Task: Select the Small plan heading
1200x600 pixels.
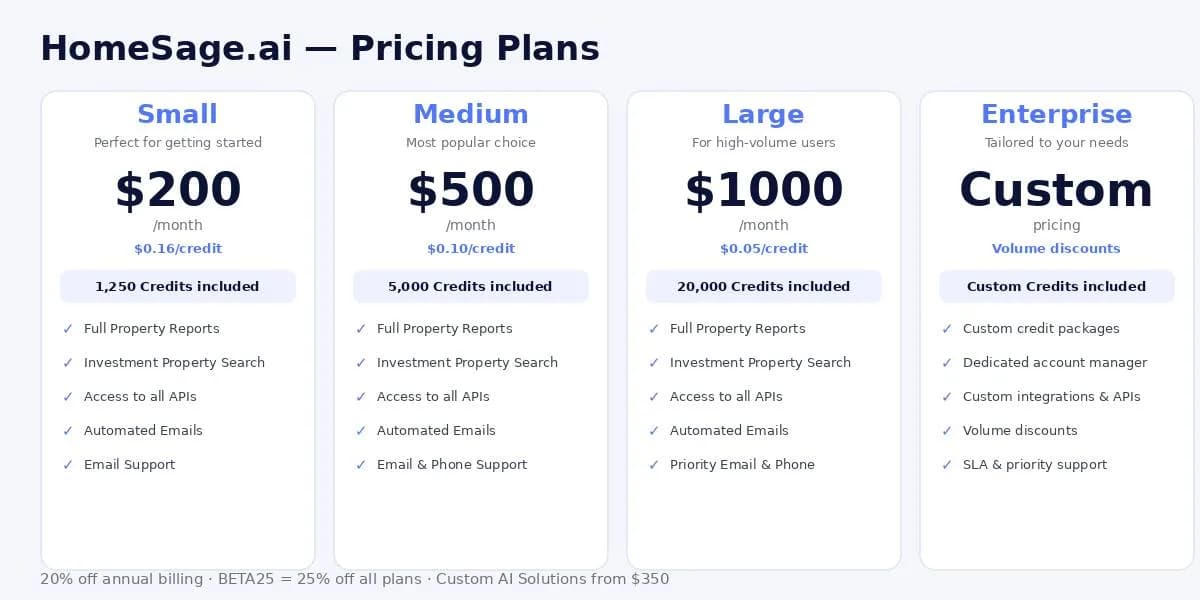Action: [178, 114]
